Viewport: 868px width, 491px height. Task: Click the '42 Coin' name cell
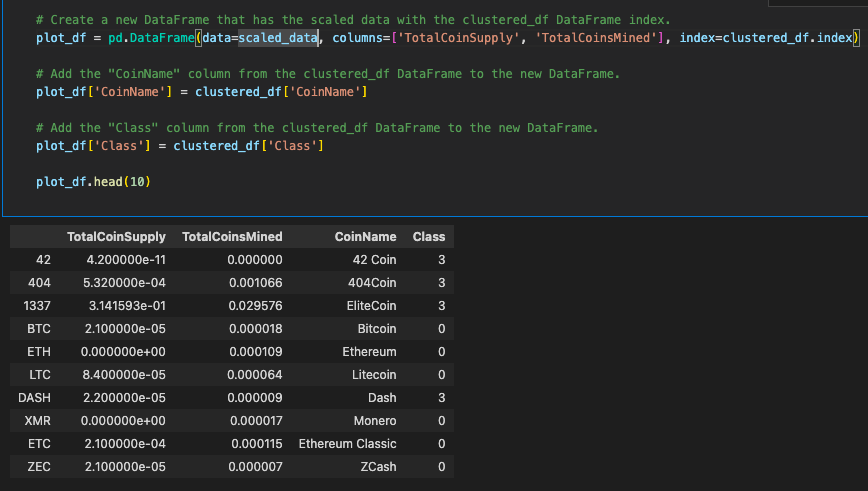pyautogui.click(x=374, y=260)
